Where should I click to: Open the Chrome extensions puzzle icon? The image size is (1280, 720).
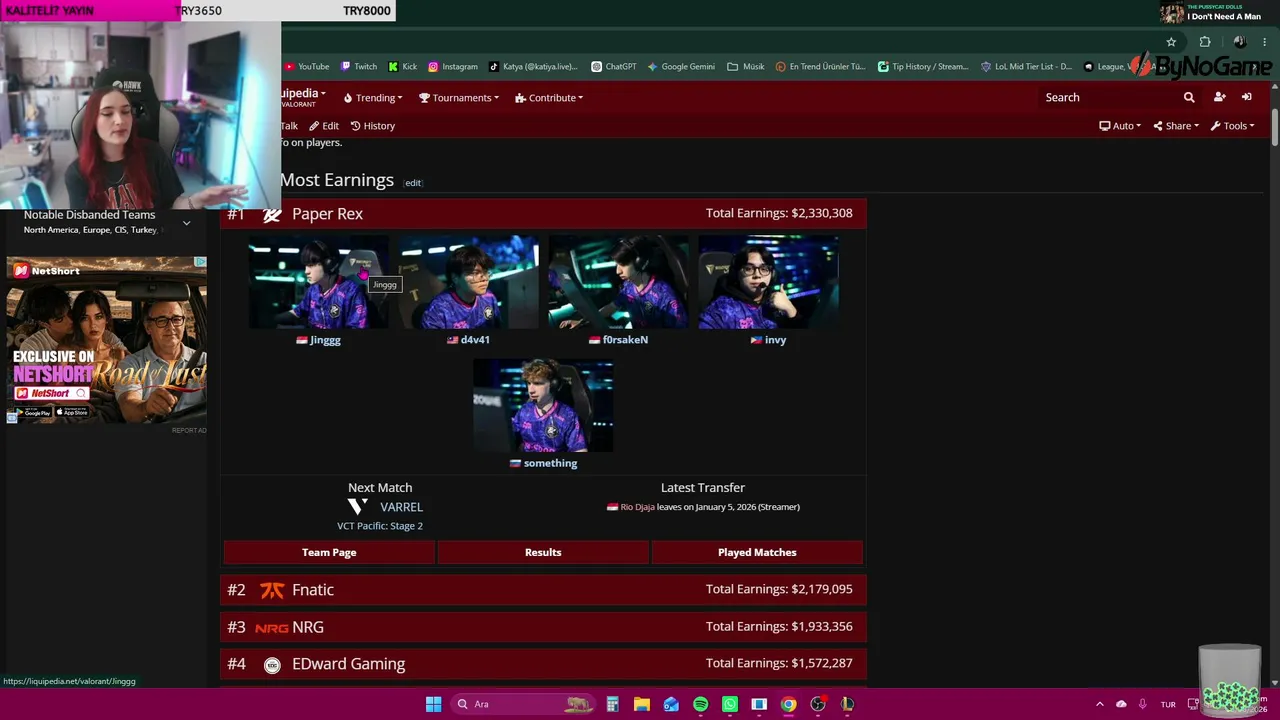tap(1205, 42)
